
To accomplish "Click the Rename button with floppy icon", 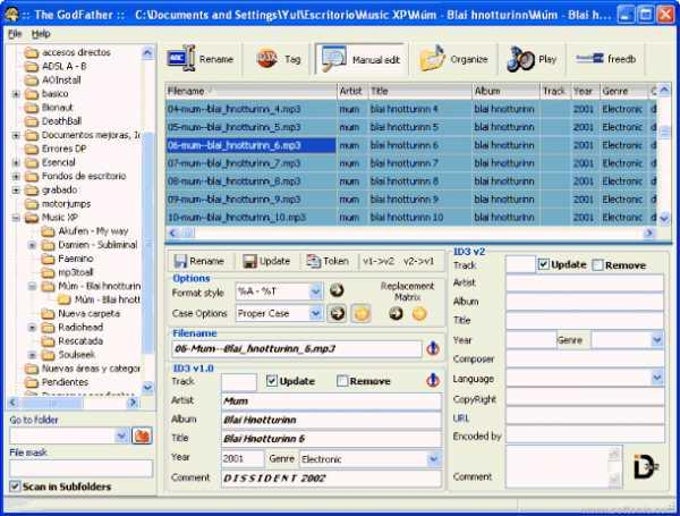I will [x=199, y=261].
